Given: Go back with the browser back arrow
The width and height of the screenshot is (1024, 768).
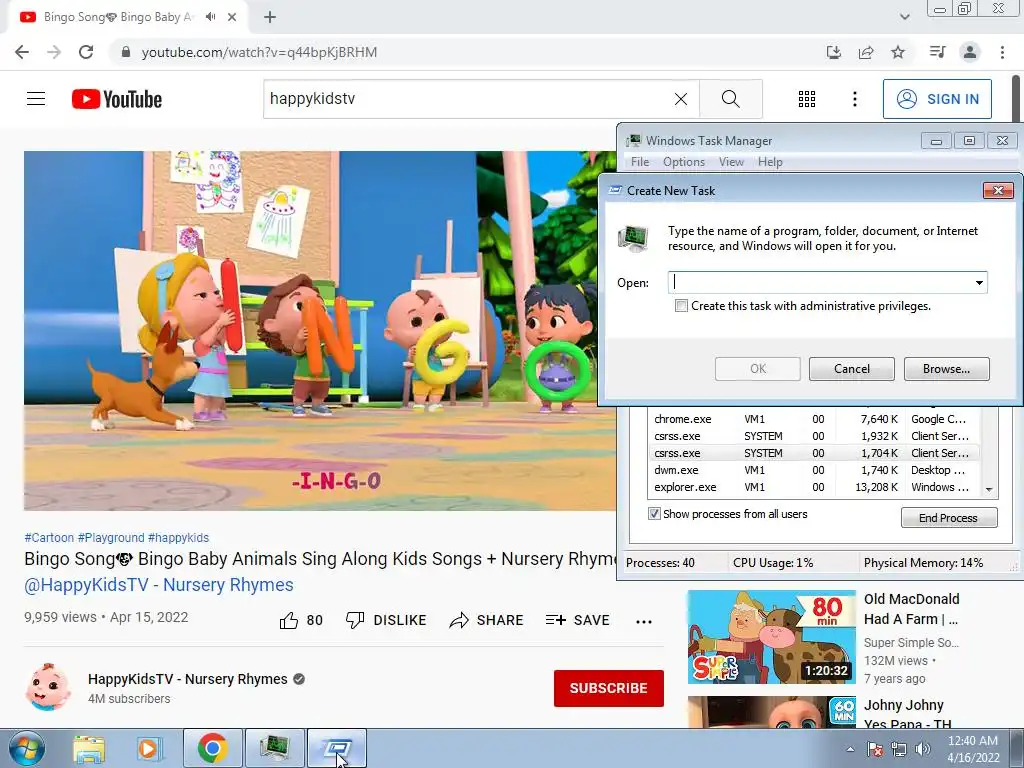Looking at the screenshot, I should tap(22, 52).
